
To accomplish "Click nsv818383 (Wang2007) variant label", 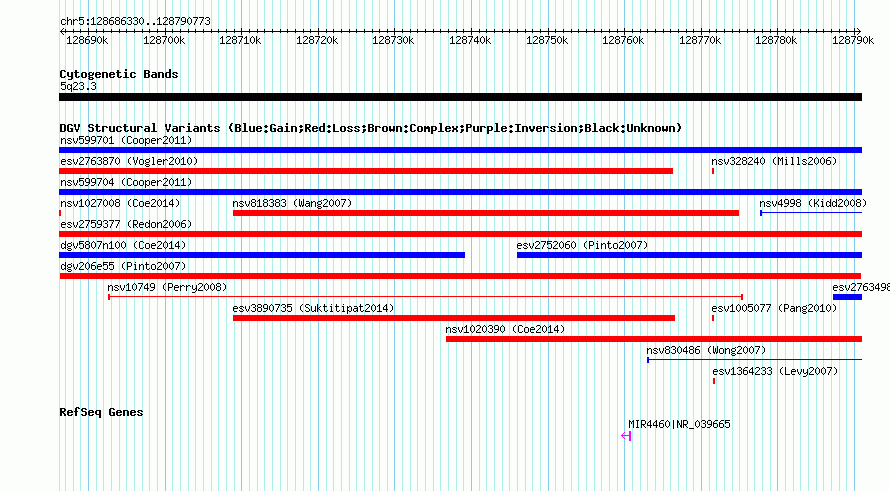I will coord(292,203).
